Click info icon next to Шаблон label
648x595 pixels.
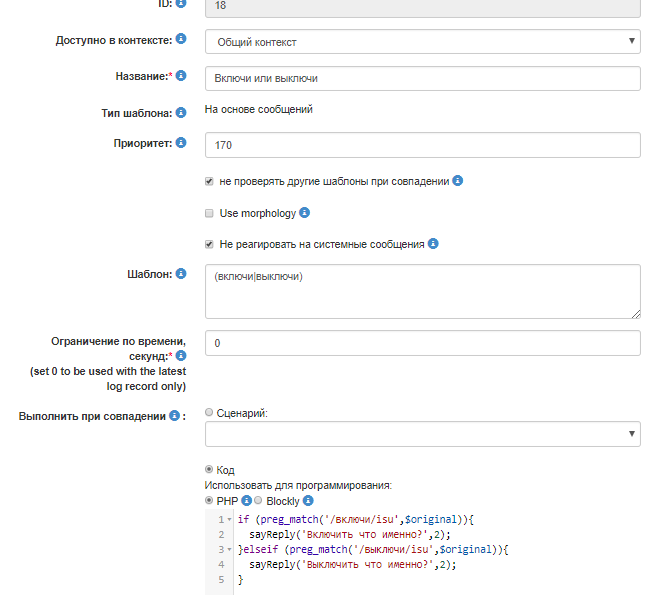tap(181, 273)
